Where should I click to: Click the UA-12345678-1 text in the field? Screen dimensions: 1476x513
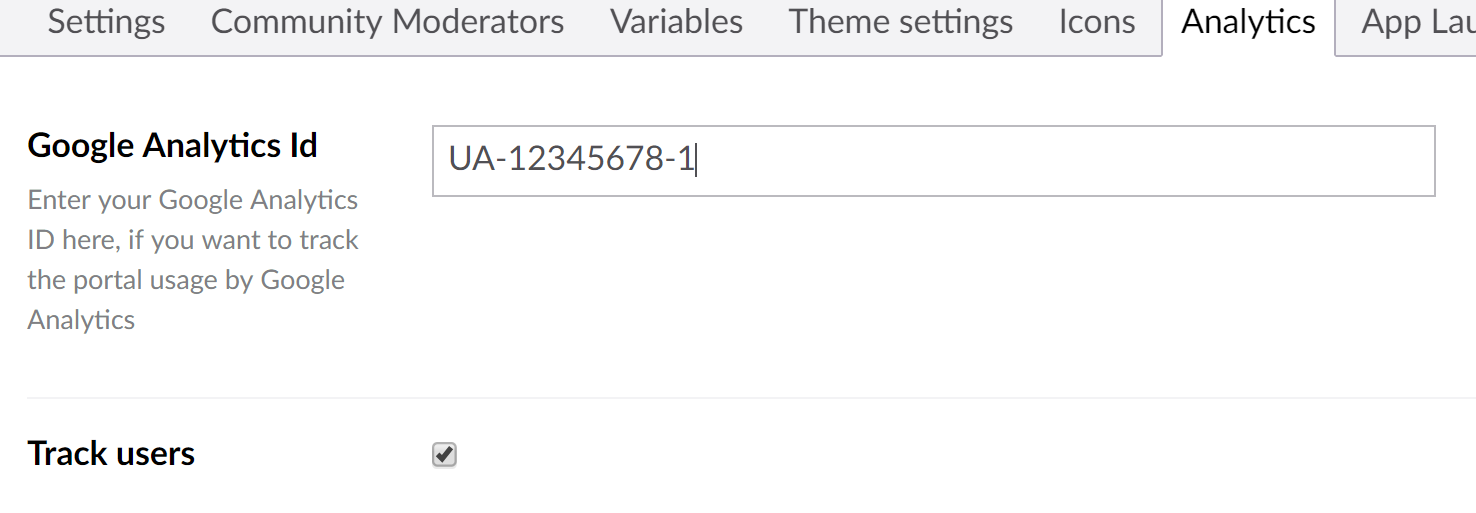point(571,160)
